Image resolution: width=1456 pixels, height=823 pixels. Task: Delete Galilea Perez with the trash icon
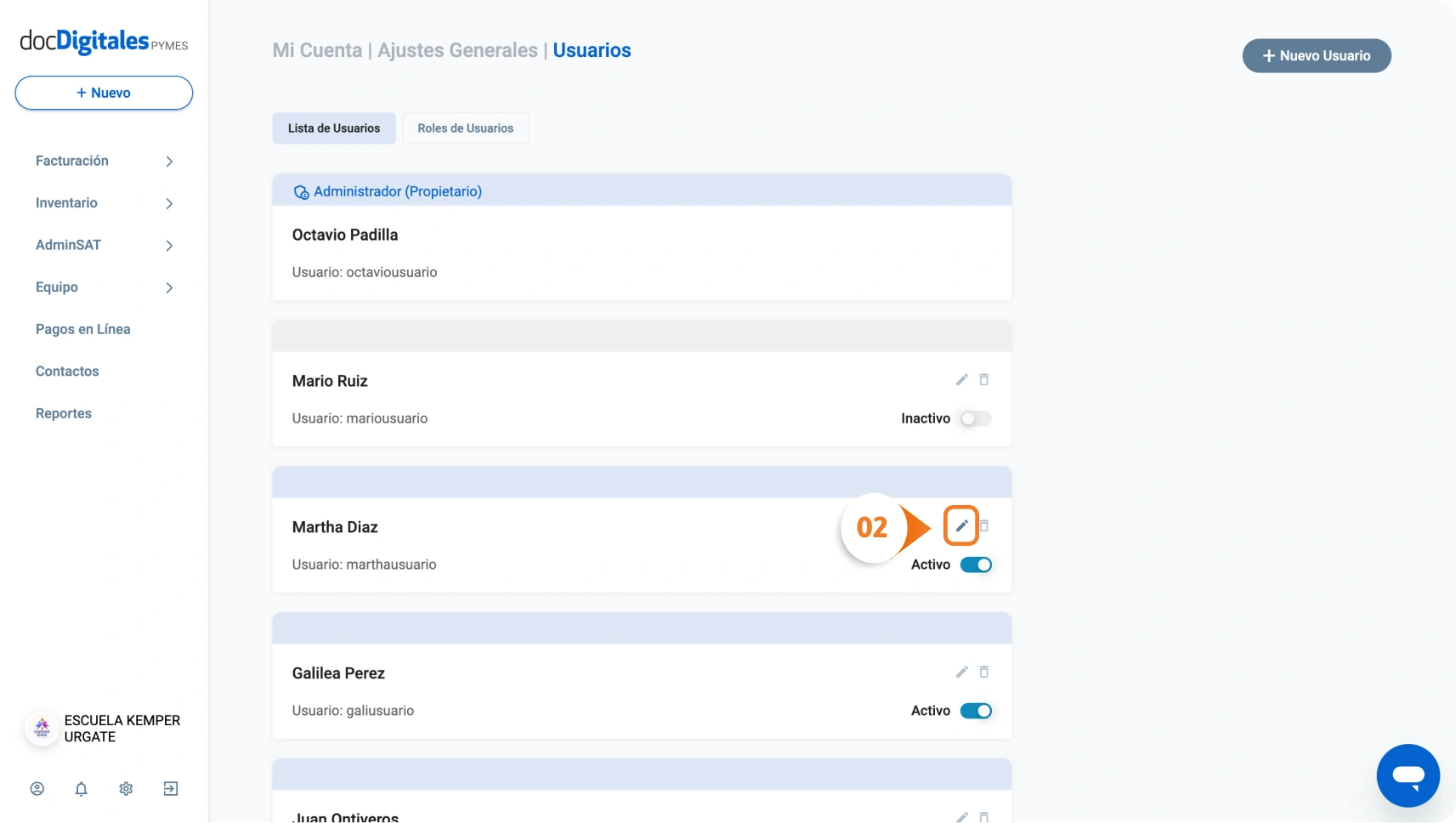click(x=983, y=673)
